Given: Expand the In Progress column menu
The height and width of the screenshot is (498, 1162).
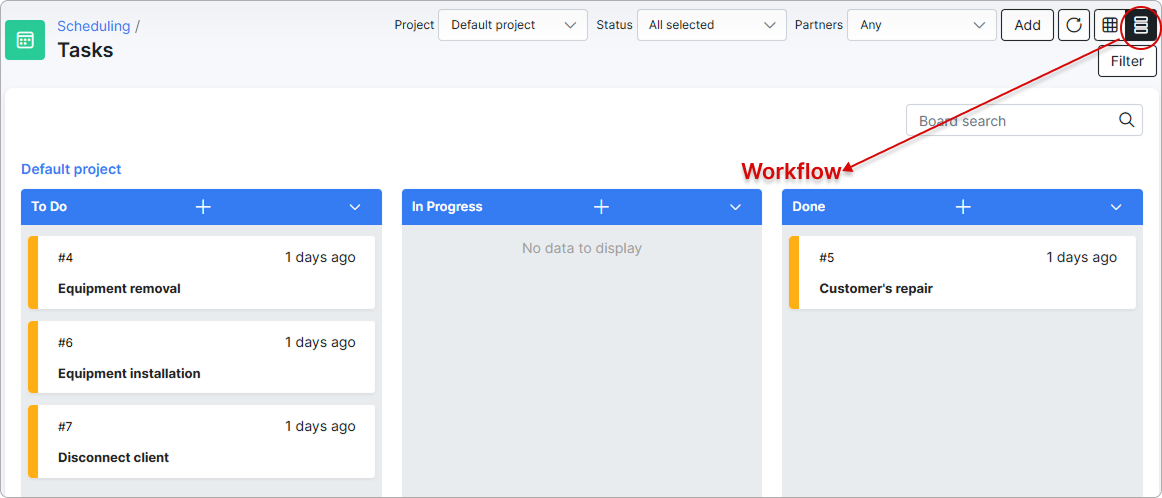Looking at the screenshot, I should (x=735, y=207).
